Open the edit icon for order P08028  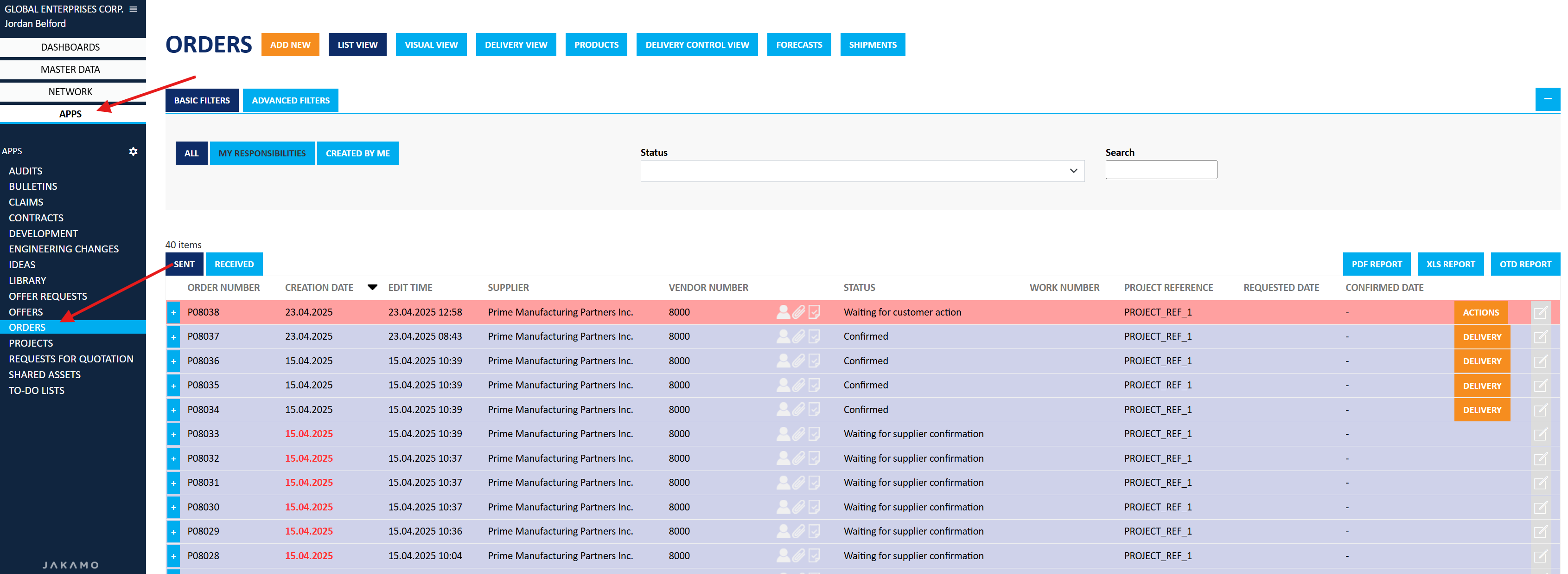[x=1540, y=556]
